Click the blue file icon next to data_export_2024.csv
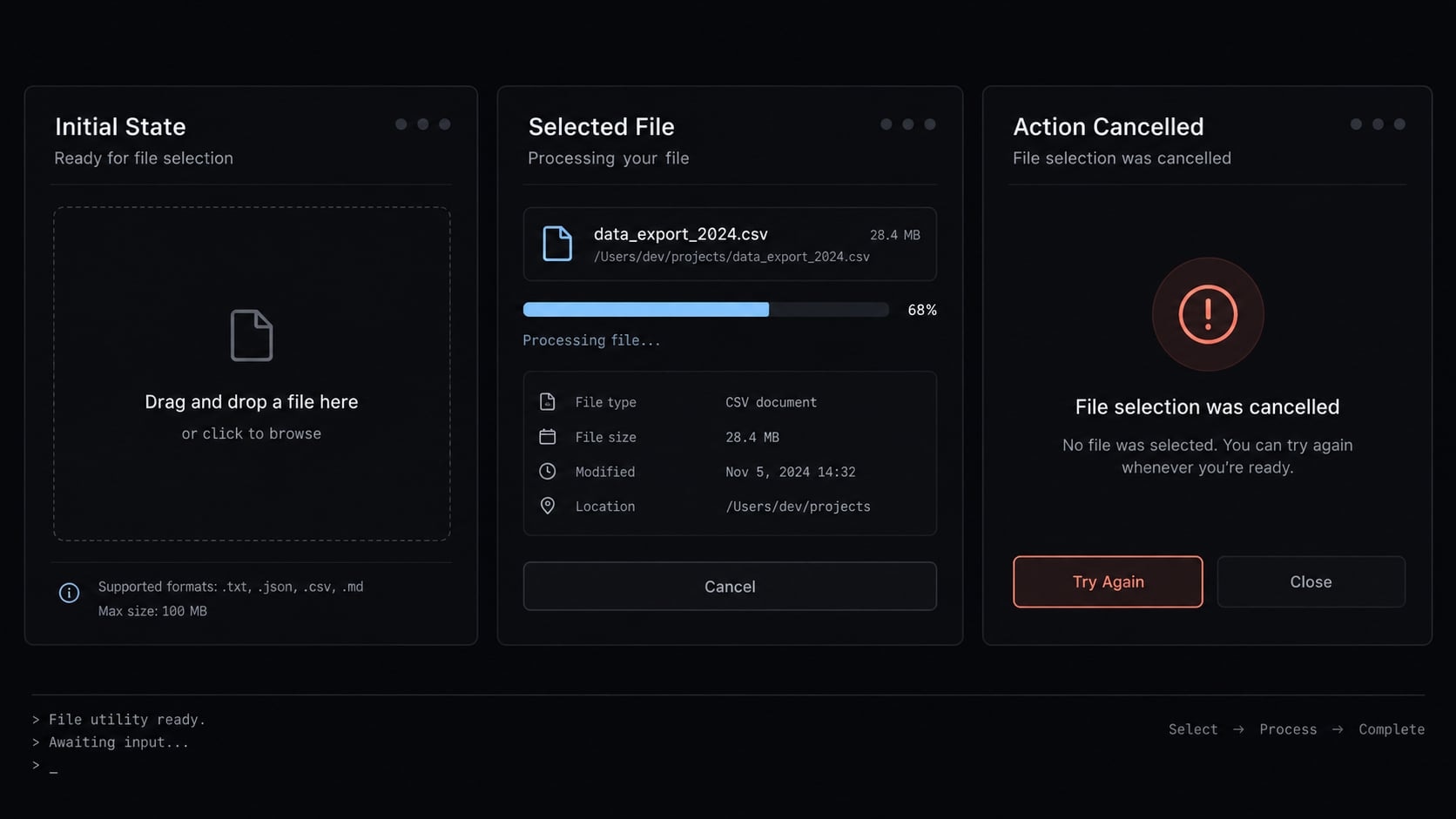This screenshot has width=1456, height=819. [557, 244]
